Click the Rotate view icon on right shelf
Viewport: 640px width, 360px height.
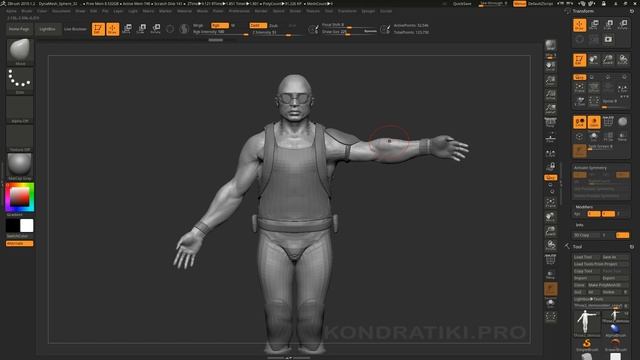point(551,245)
